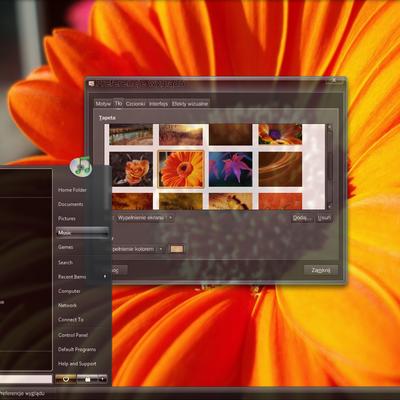Viewport: 400px width, 400px height.
Task: Open the beige background color swatch
Action: coord(177,249)
